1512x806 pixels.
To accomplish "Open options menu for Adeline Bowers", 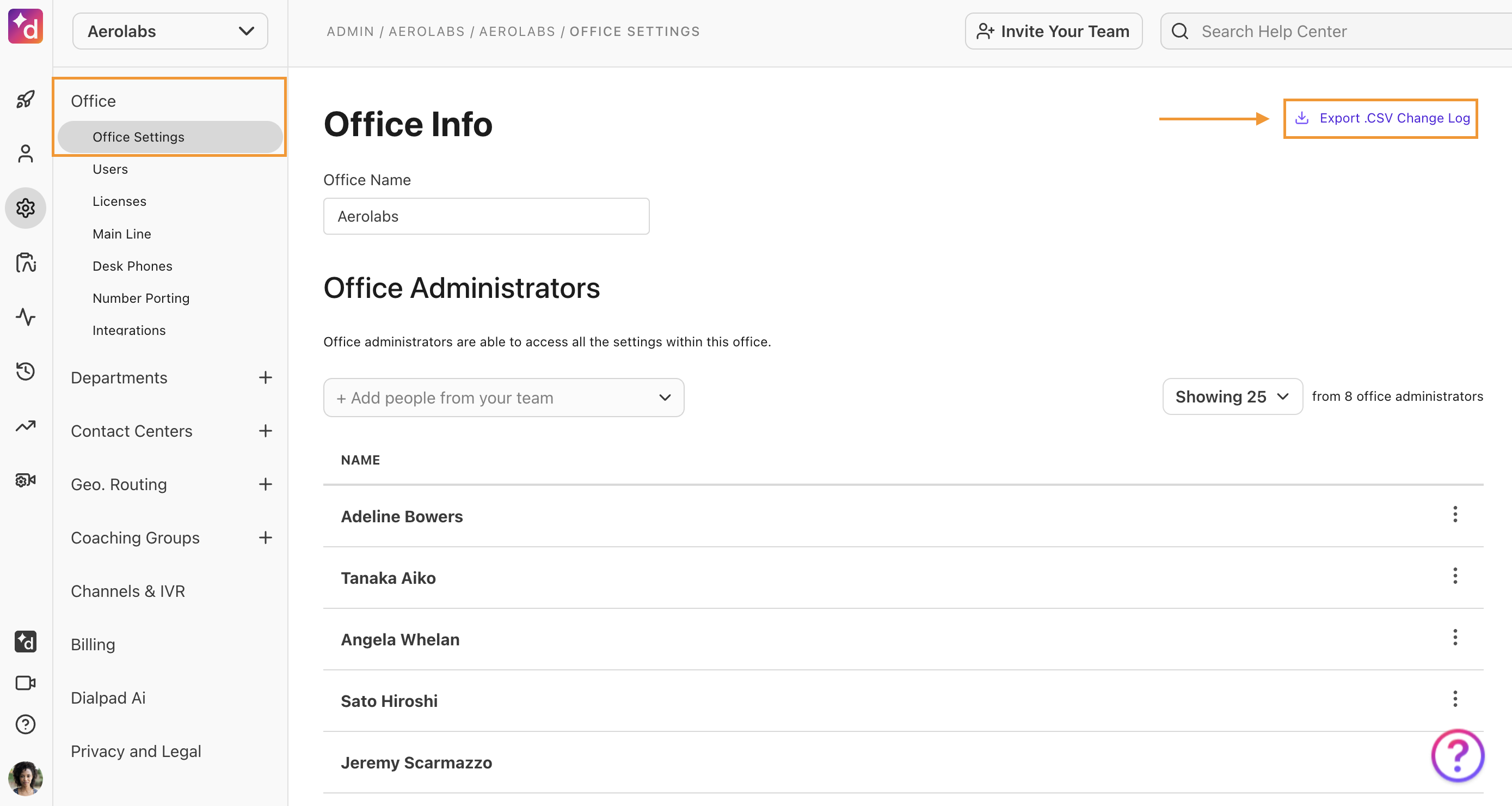I will point(1455,515).
